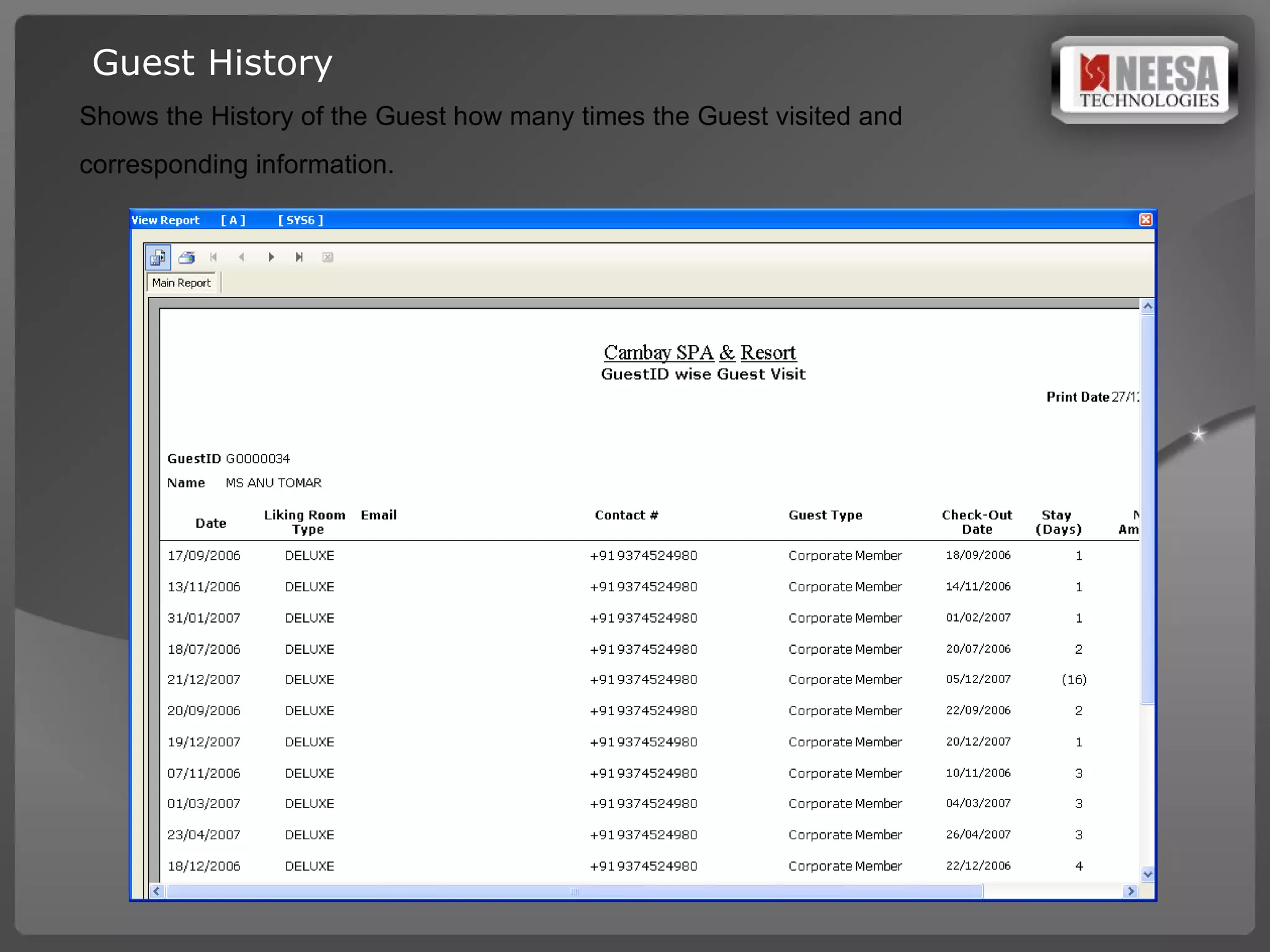The image size is (1270, 952).
Task: Click the Liking Room Type column header
Action: (305, 522)
